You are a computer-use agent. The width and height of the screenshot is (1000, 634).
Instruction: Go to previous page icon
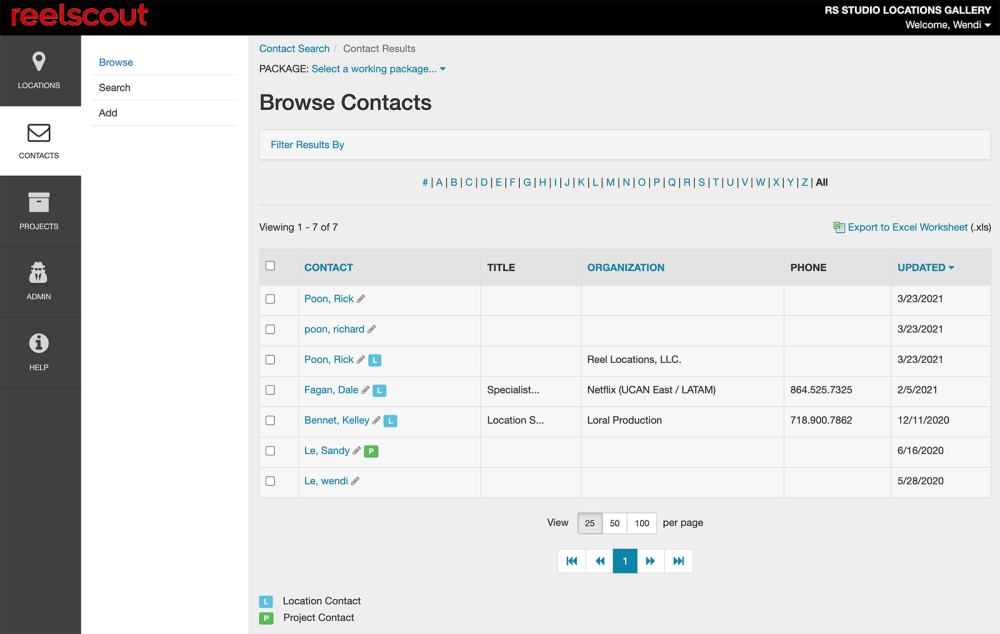599,561
